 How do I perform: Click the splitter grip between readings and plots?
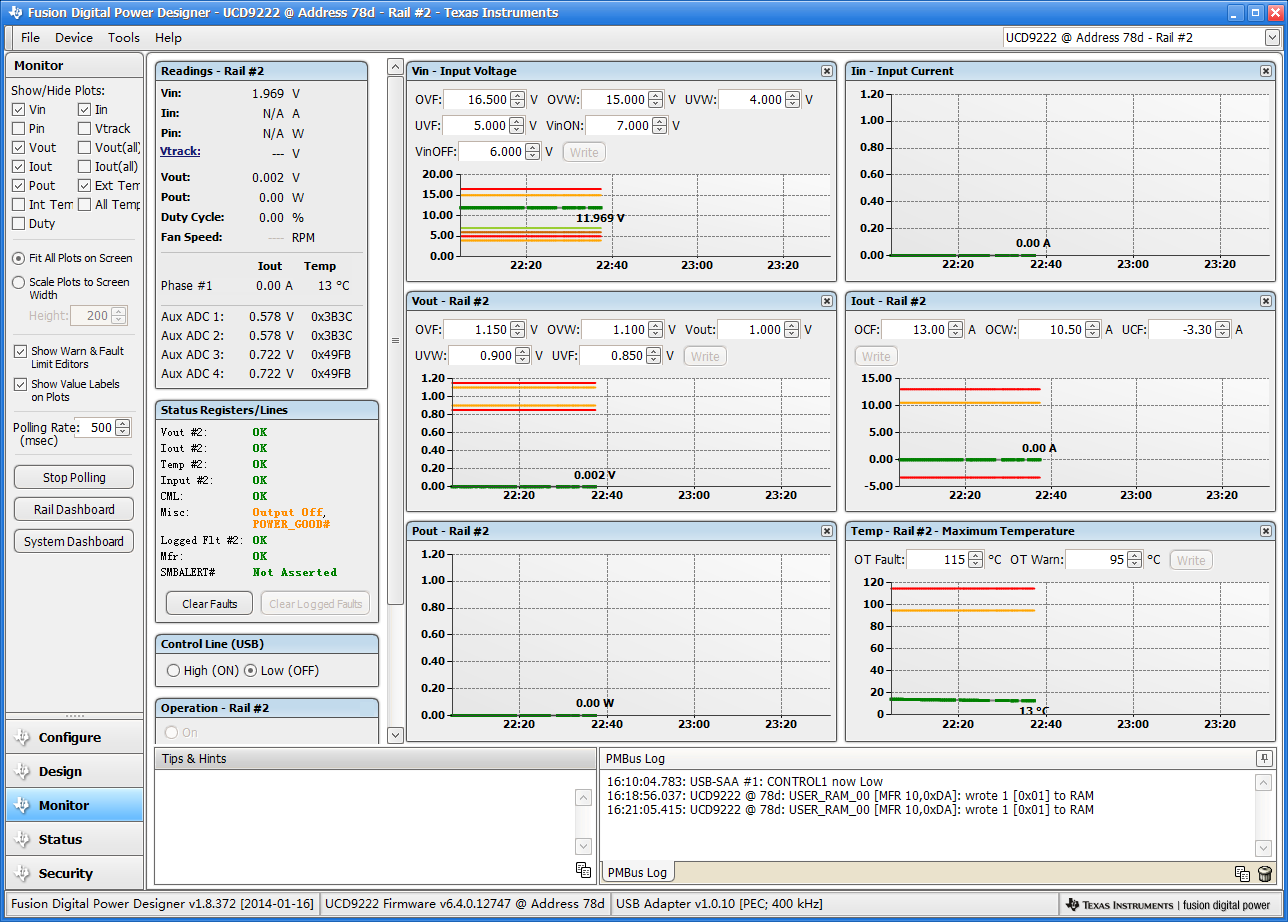(x=395, y=340)
